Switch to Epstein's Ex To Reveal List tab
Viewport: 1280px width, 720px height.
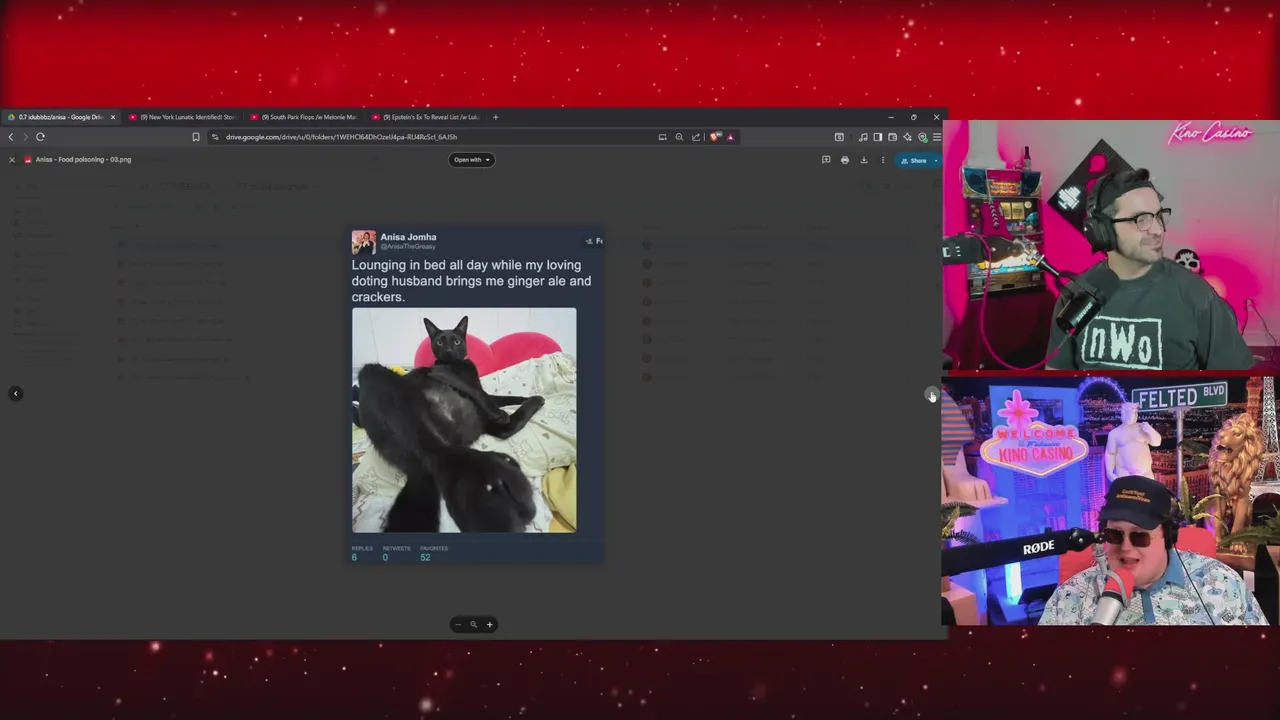(x=427, y=117)
